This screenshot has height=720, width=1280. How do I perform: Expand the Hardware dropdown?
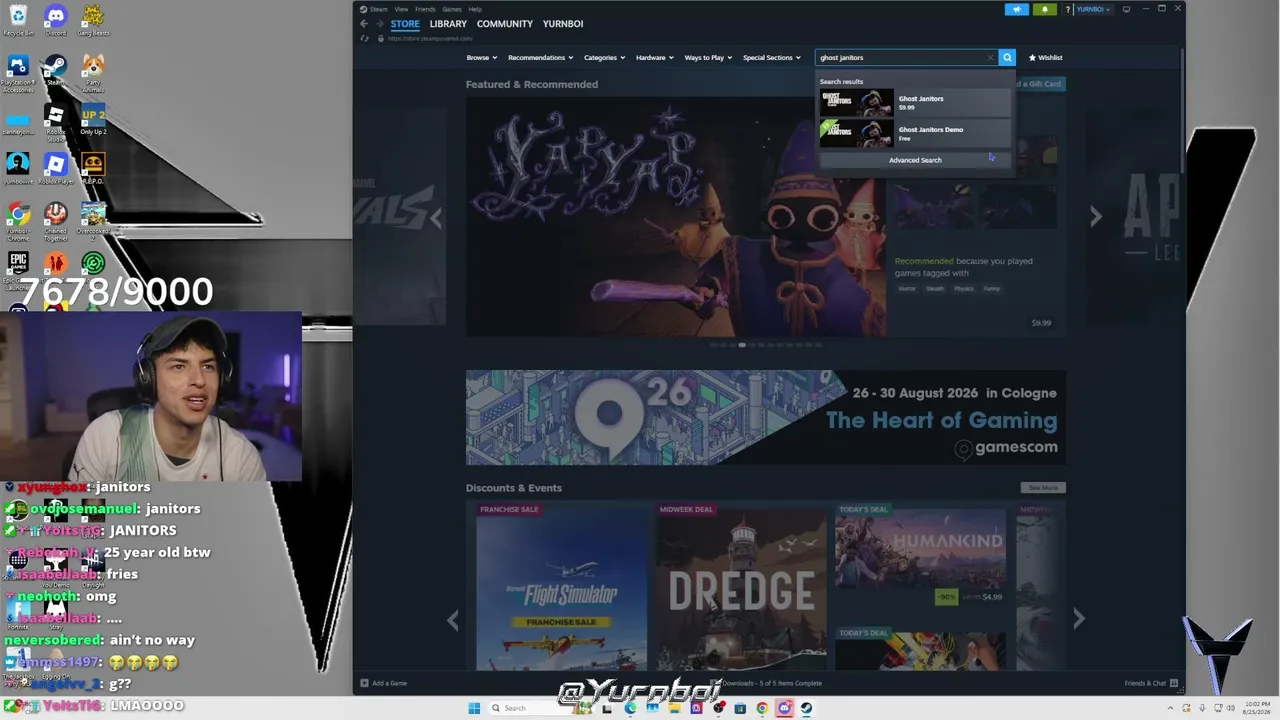(x=654, y=57)
